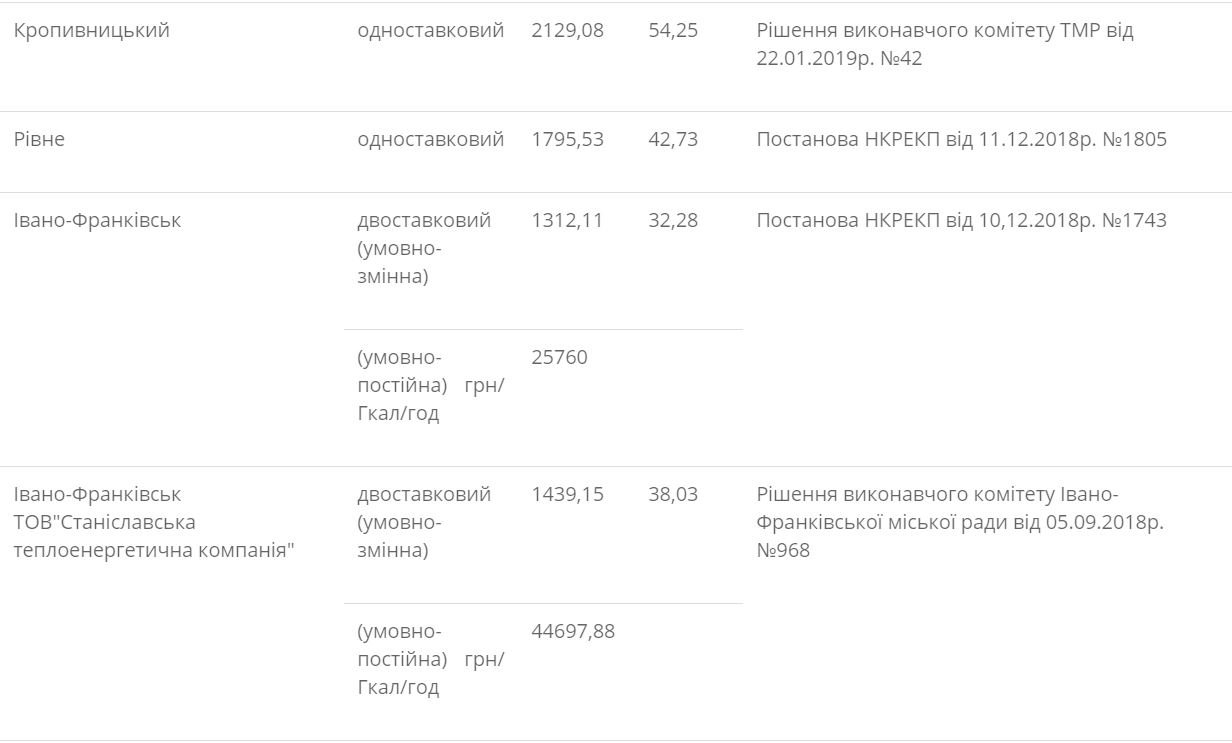The height and width of the screenshot is (743, 1232).
Task: Select the tariff value 1439,15
Action: (x=567, y=494)
